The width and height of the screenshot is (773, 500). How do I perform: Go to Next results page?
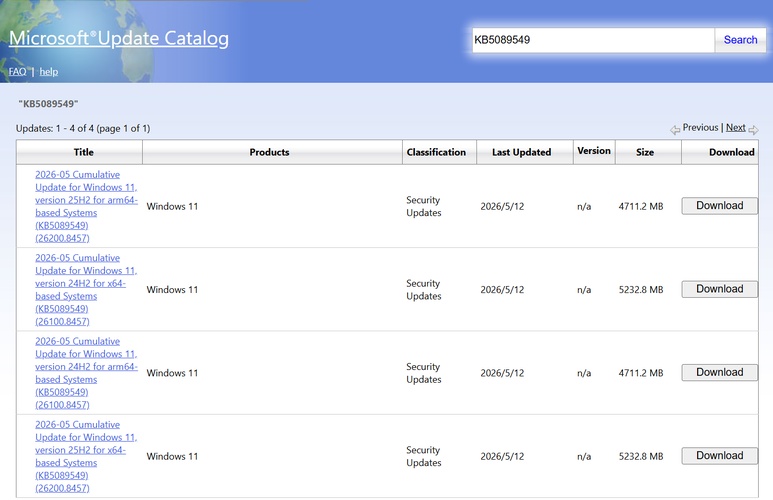point(736,128)
